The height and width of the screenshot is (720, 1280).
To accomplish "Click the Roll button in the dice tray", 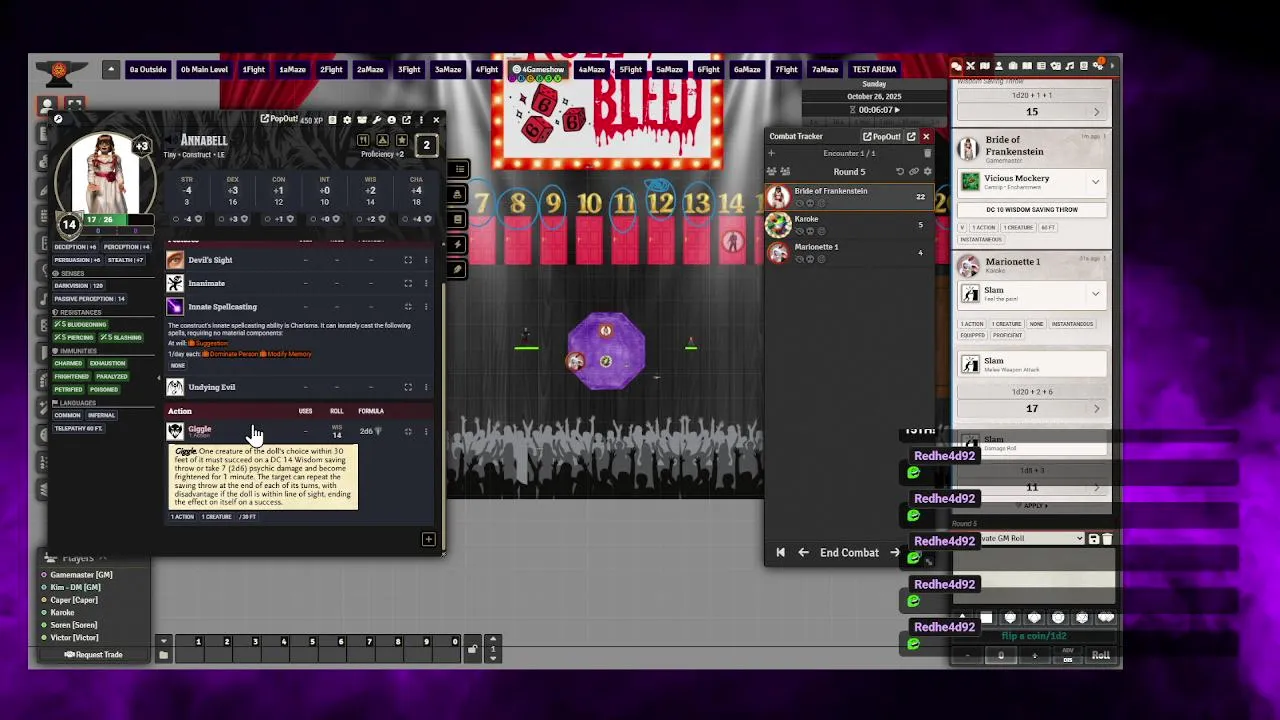I will click(1100, 656).
